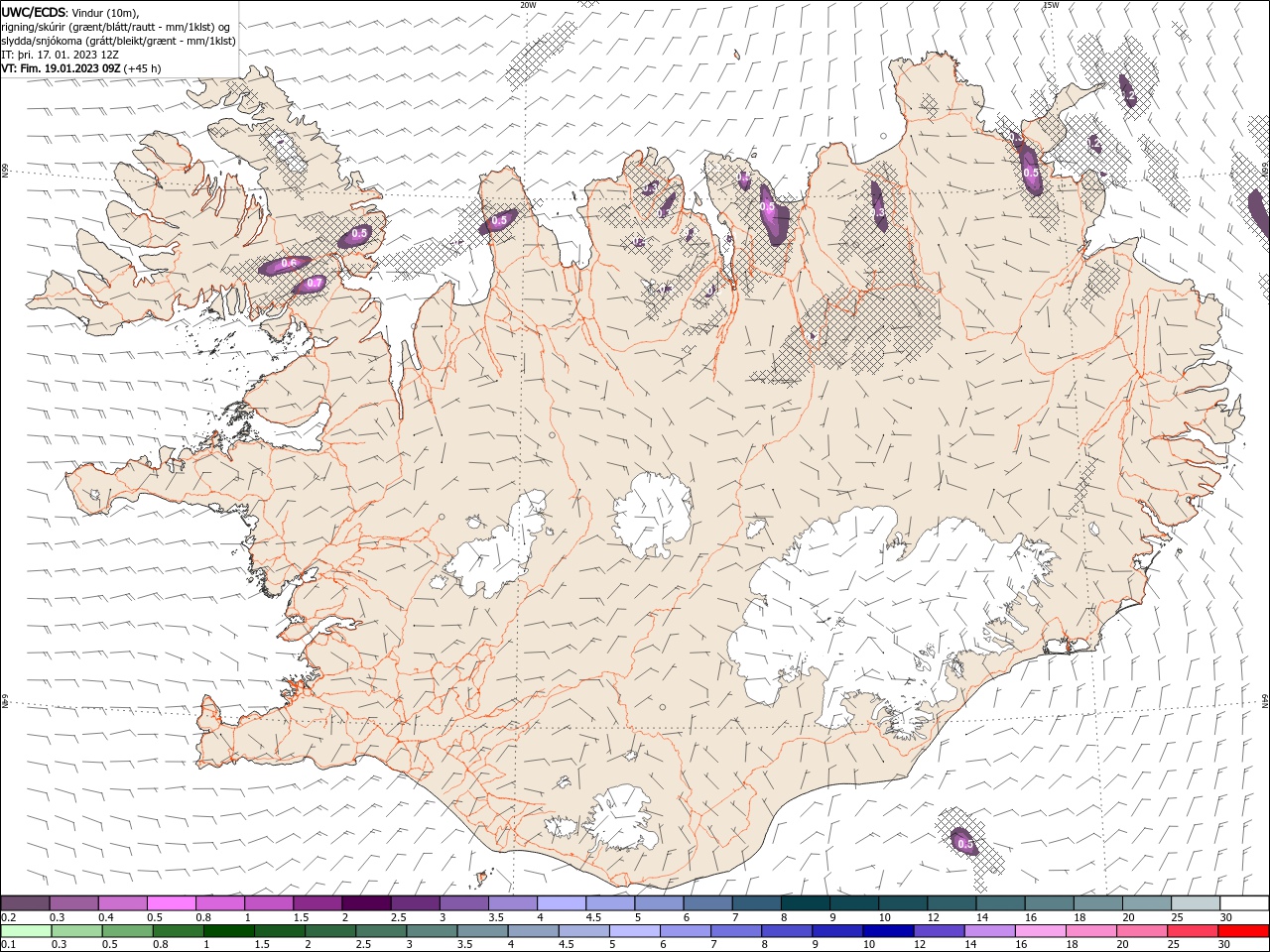Screen dimensions: 1270x952
Task: Select the 0.8 swatch in the snow legend
Action: (x=219, y=903)
